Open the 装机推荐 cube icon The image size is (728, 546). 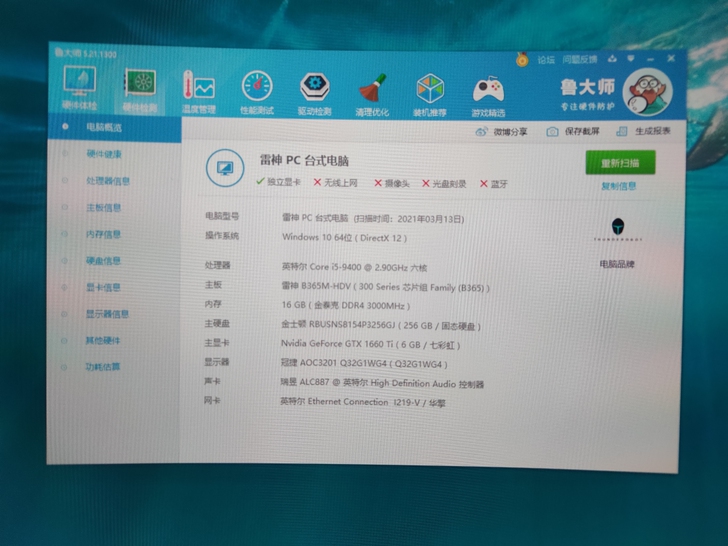[430, 95]
